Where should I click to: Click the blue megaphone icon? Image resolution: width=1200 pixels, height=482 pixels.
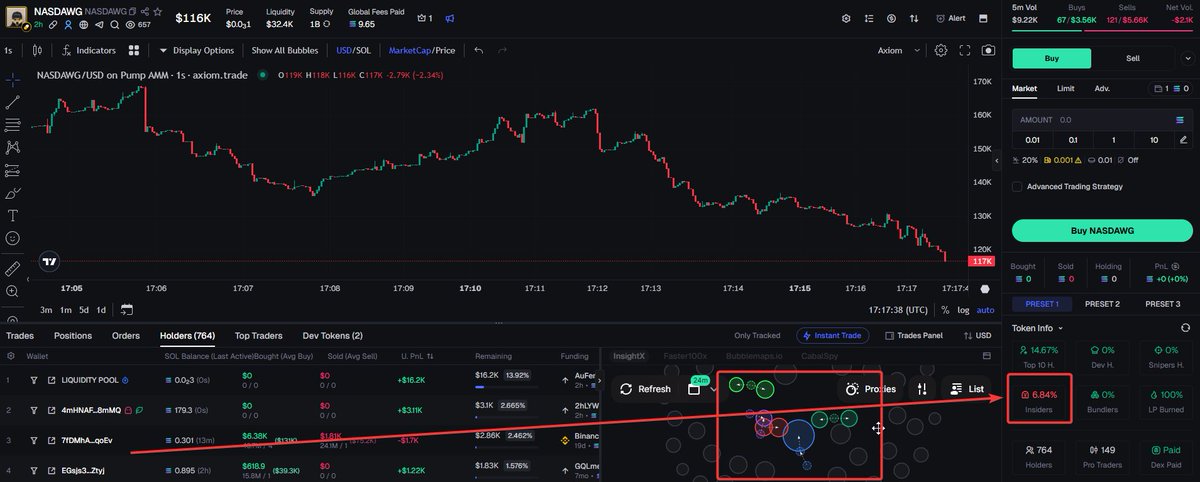tap(450, 18)
